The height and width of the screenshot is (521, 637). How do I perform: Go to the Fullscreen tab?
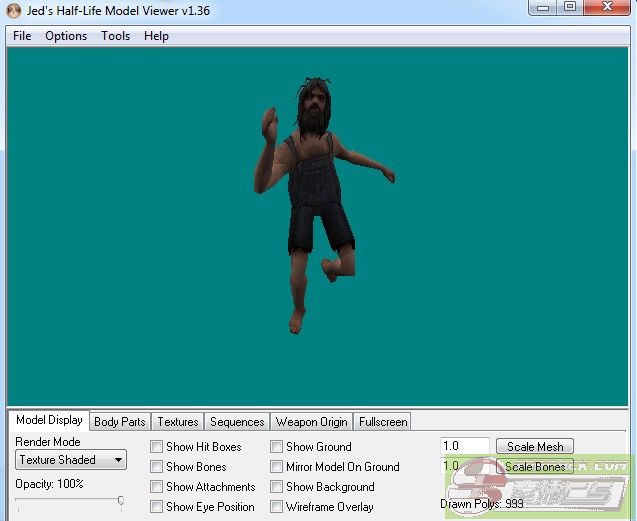click(x=382, y=422)
